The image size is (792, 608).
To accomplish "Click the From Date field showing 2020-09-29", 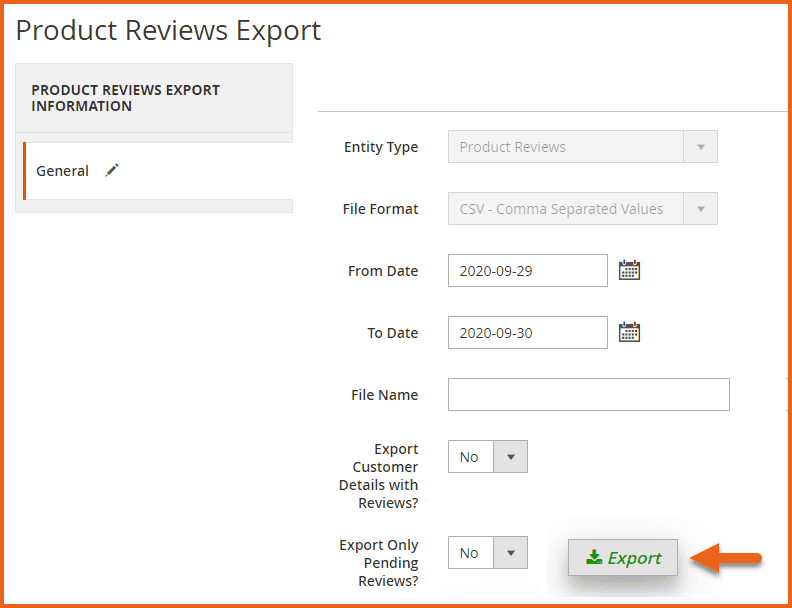I will click(527, 271).
